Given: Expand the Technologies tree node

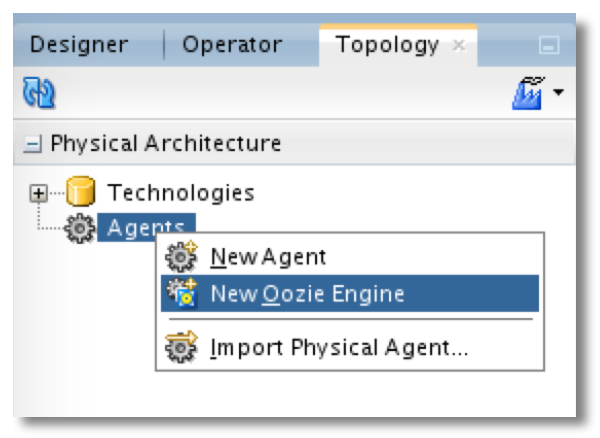Looking at the screenshot, I should click(x=38, y=193).
